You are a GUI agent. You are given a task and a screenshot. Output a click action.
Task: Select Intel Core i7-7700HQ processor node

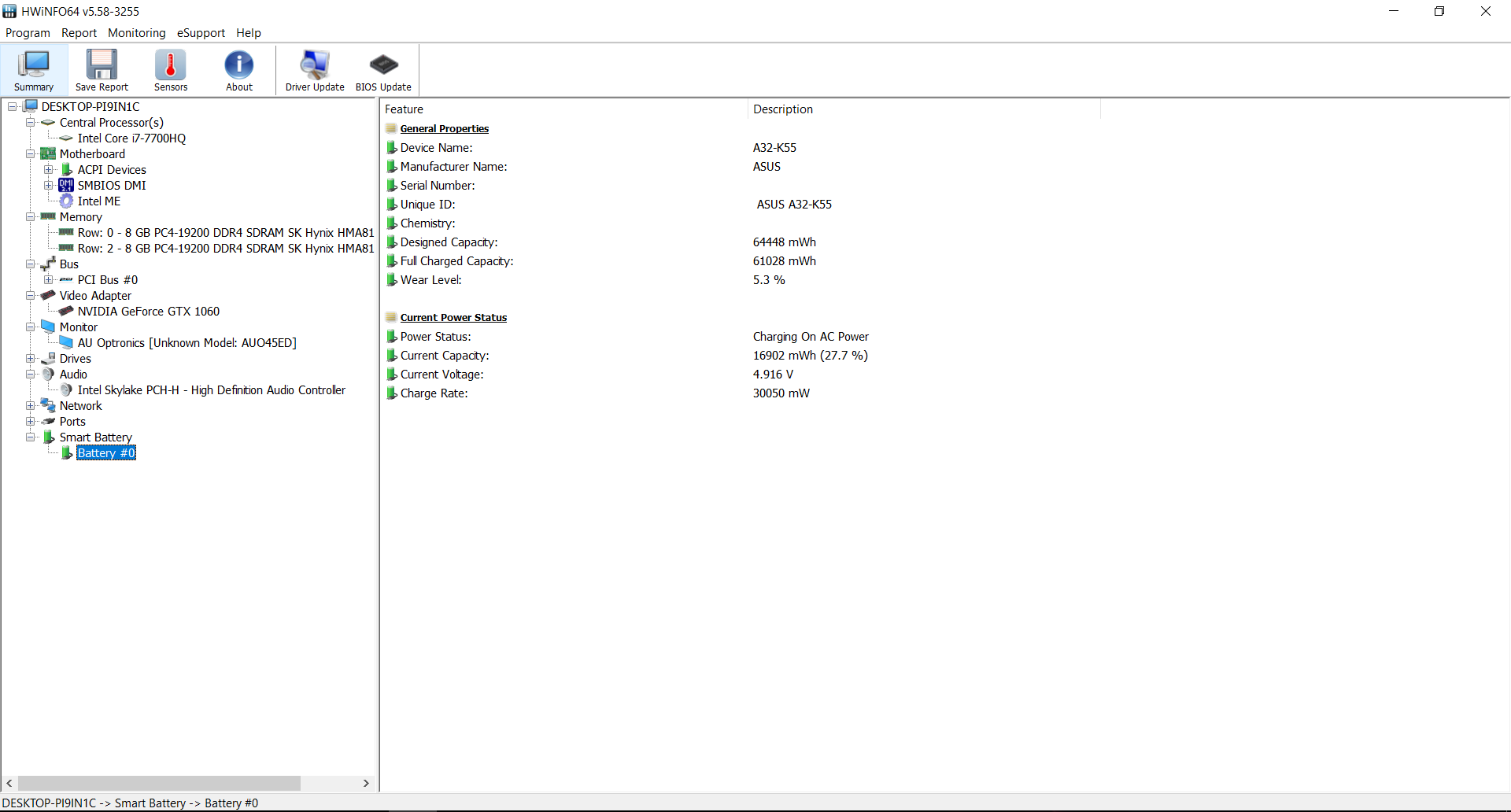click(x=131, y=138)
